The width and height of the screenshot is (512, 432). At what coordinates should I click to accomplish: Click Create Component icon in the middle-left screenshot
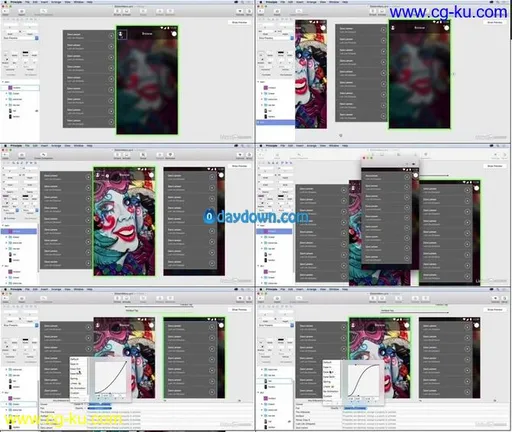pos(43,155)
